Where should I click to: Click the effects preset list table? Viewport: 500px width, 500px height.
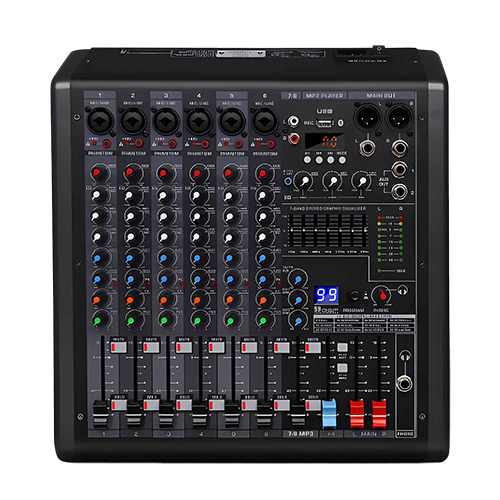[364, 323]
